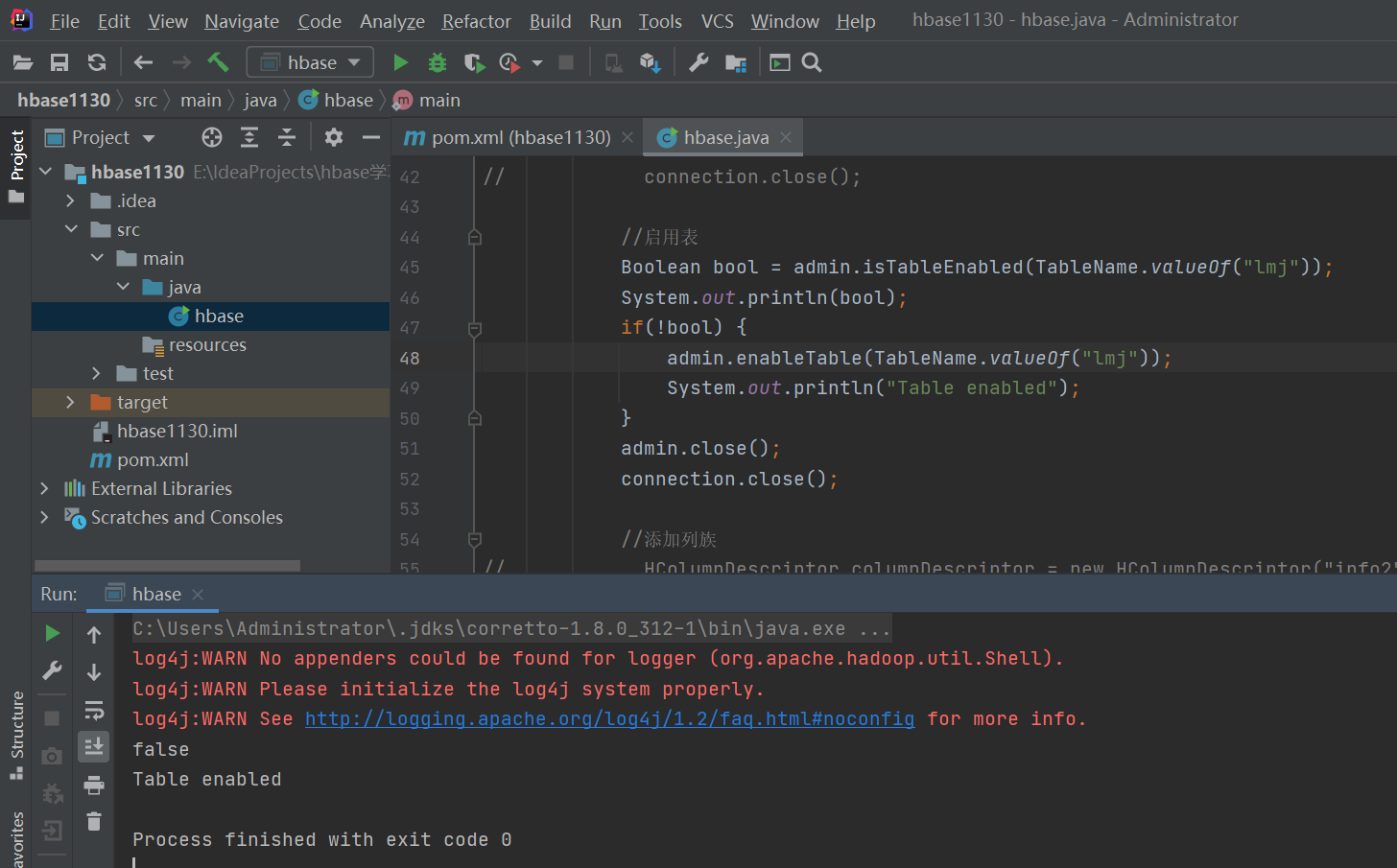Image resolution: width=1397 pixels, height=868 pixels.
Task: Open the Refactor menu
Action: click(476, 21)
